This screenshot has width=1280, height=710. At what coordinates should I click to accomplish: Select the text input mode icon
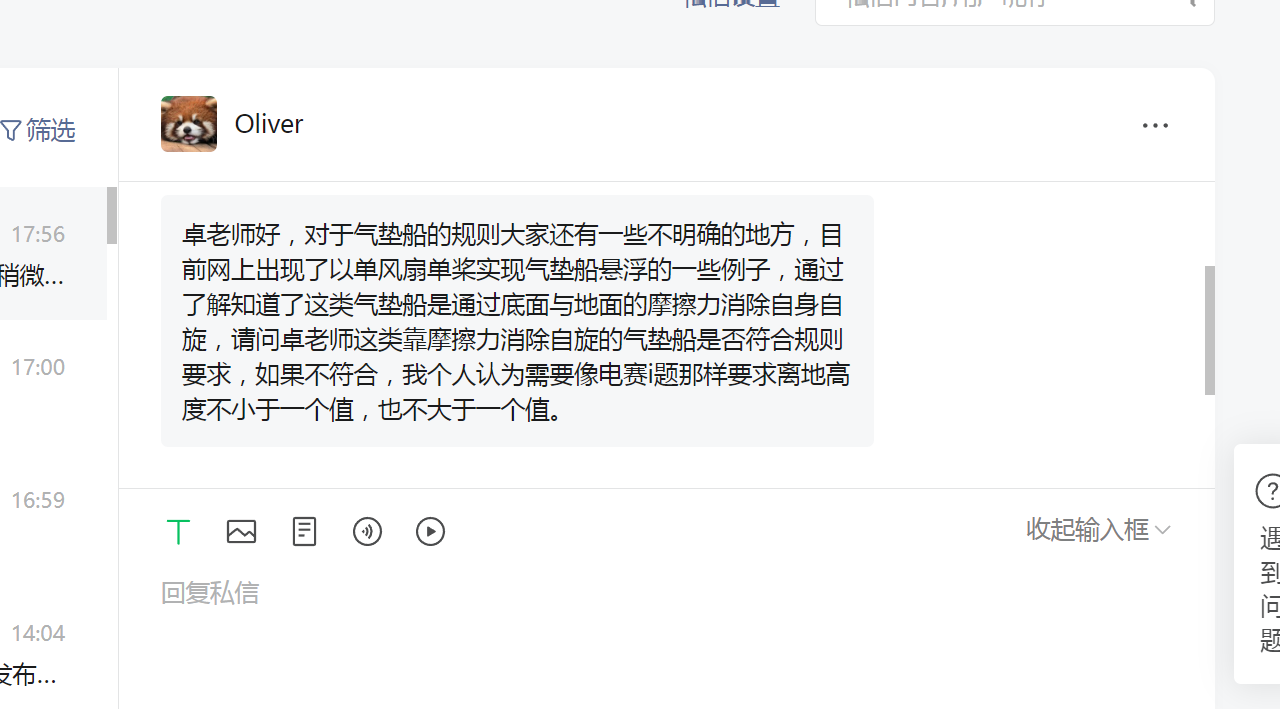tap(178, 532)
